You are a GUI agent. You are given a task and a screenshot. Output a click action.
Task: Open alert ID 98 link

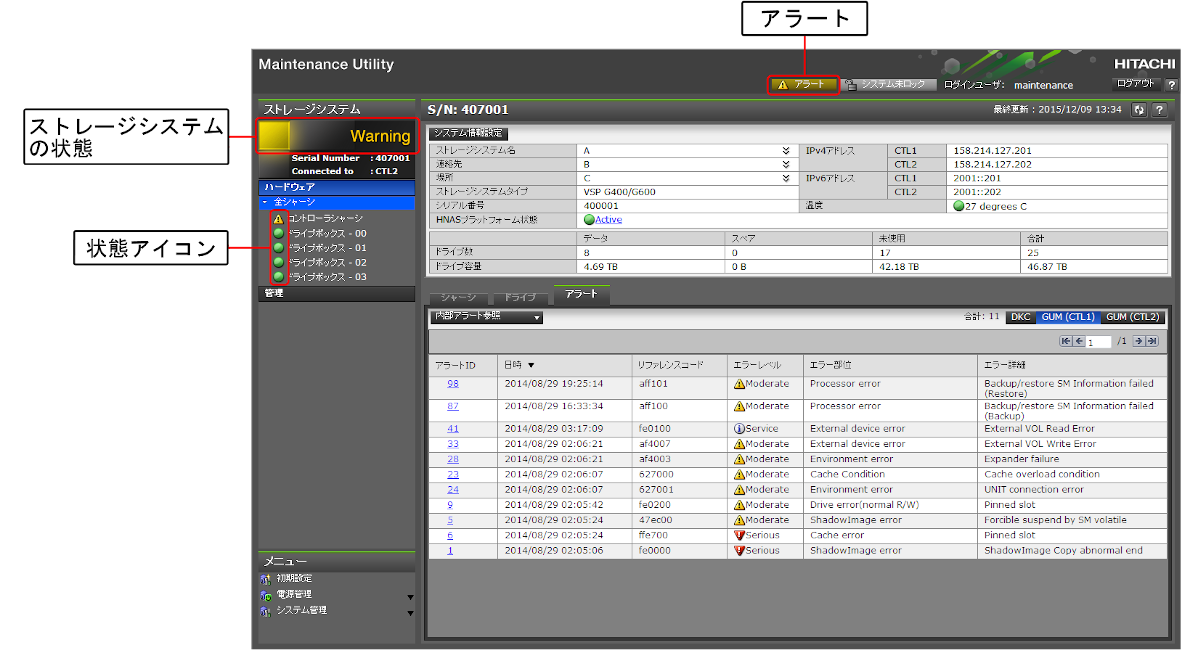pyautogui.click(x=453, y=384)
